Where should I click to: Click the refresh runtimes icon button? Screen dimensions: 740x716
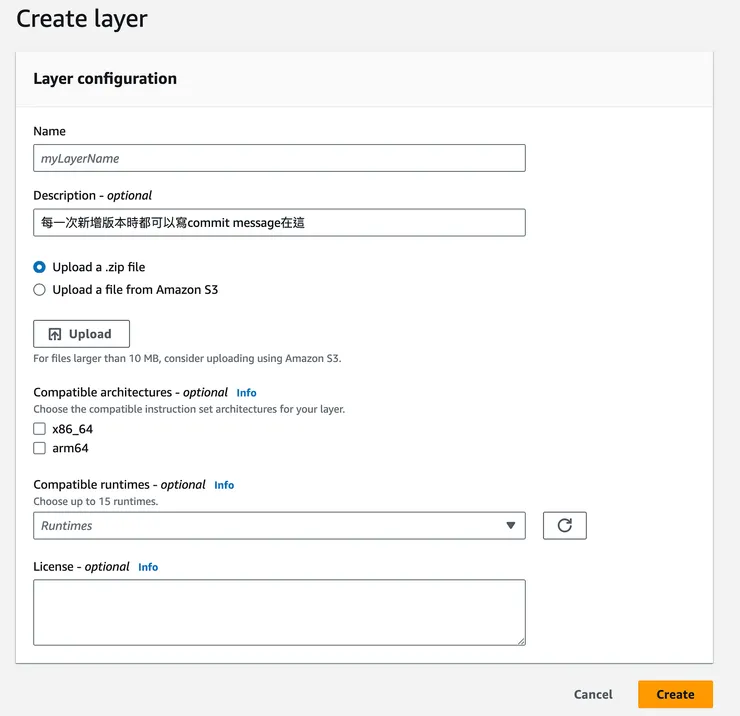tap(564, 525)
